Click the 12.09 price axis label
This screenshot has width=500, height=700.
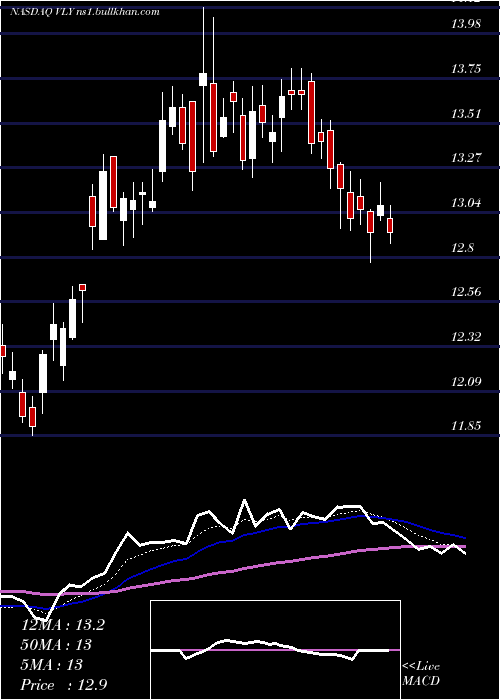(x=466, y=382)
